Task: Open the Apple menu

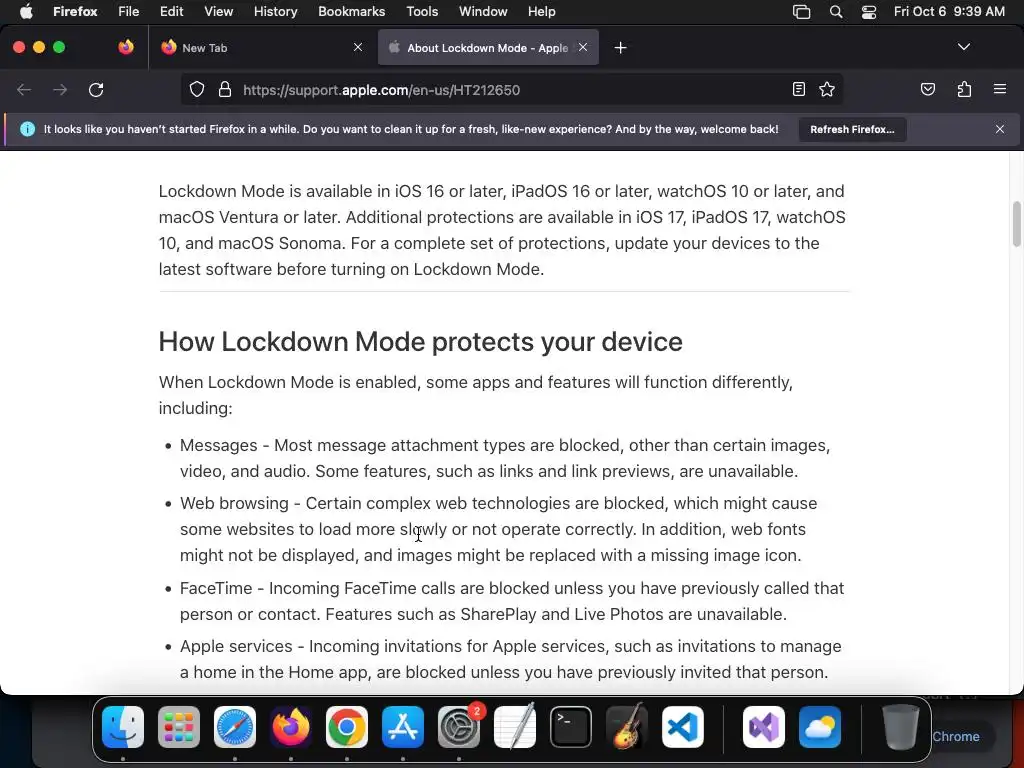Action: pos(25,11)
